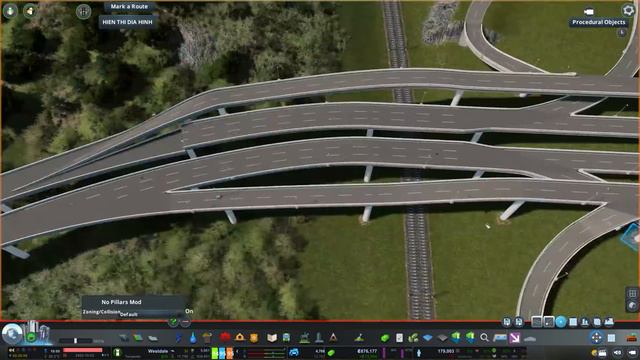Open the Policies document icon
Screen dimensions: 640x360
[399, 338]
